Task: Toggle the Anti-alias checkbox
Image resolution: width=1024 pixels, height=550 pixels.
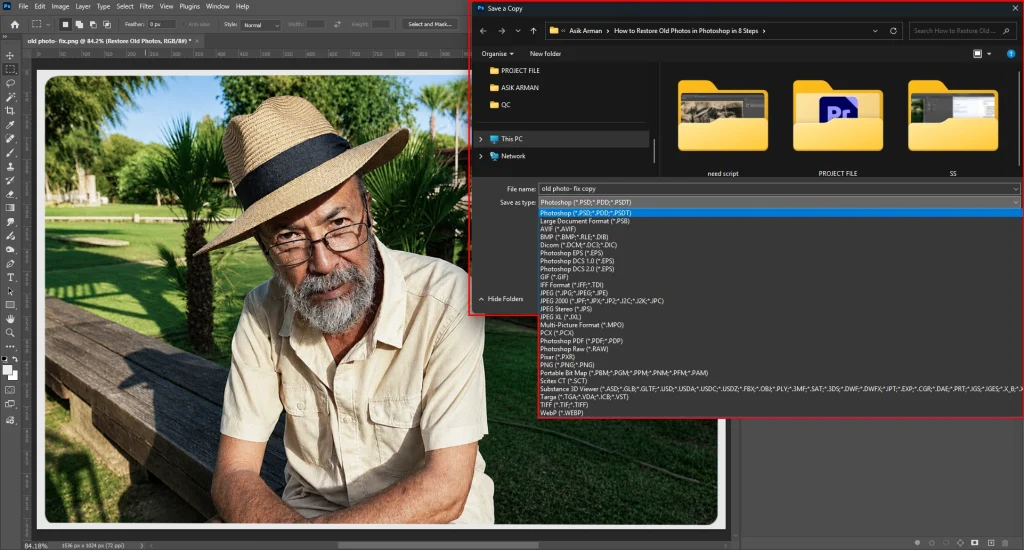Action: [184, 24]
